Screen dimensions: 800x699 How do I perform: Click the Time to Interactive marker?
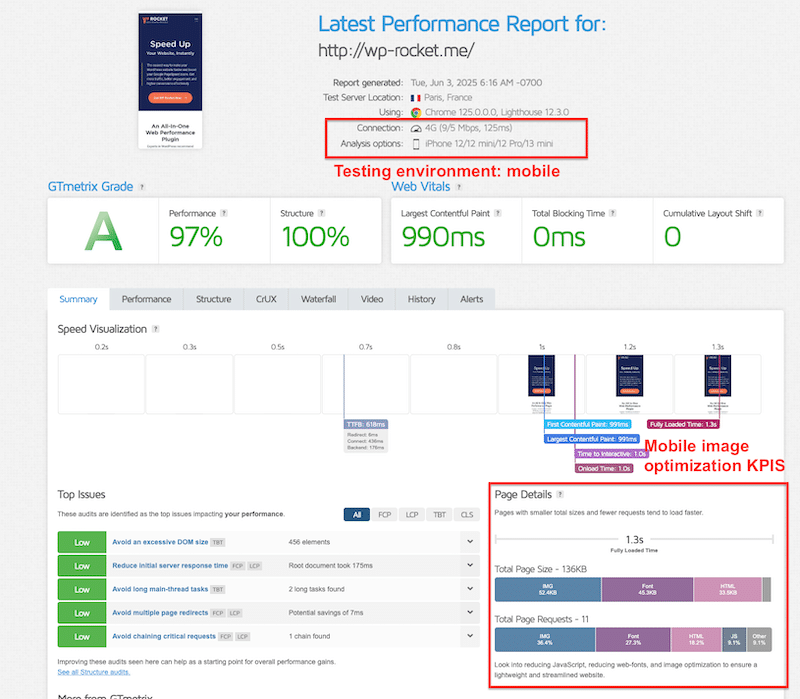[612, 454]
